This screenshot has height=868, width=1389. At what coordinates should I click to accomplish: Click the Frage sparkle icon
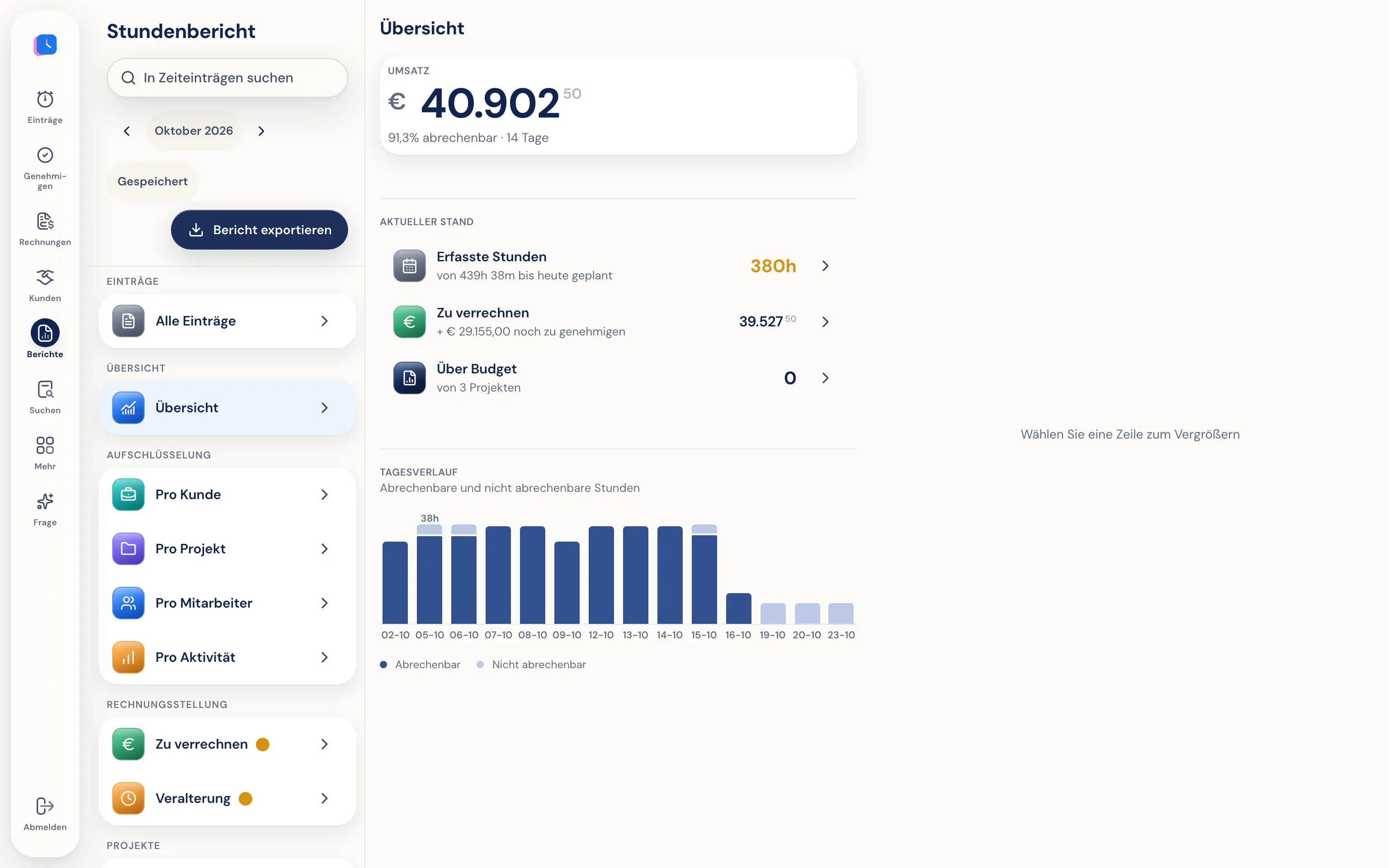pyautogui.click(x=45, y=501)
